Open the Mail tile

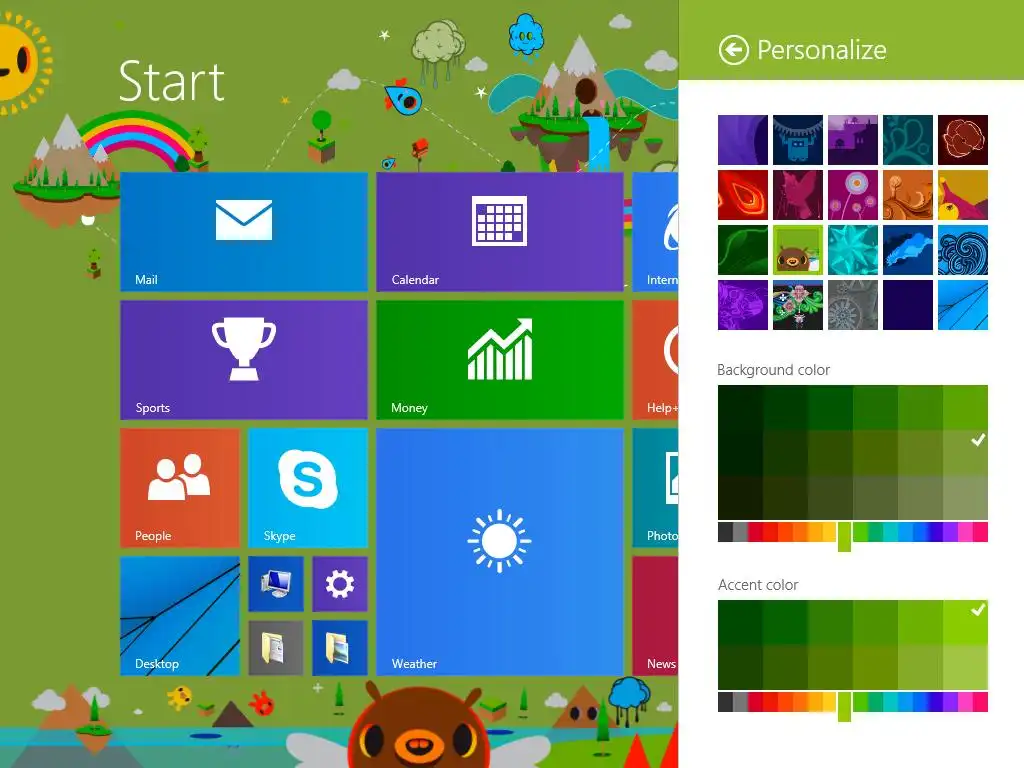tap(244, 232)
